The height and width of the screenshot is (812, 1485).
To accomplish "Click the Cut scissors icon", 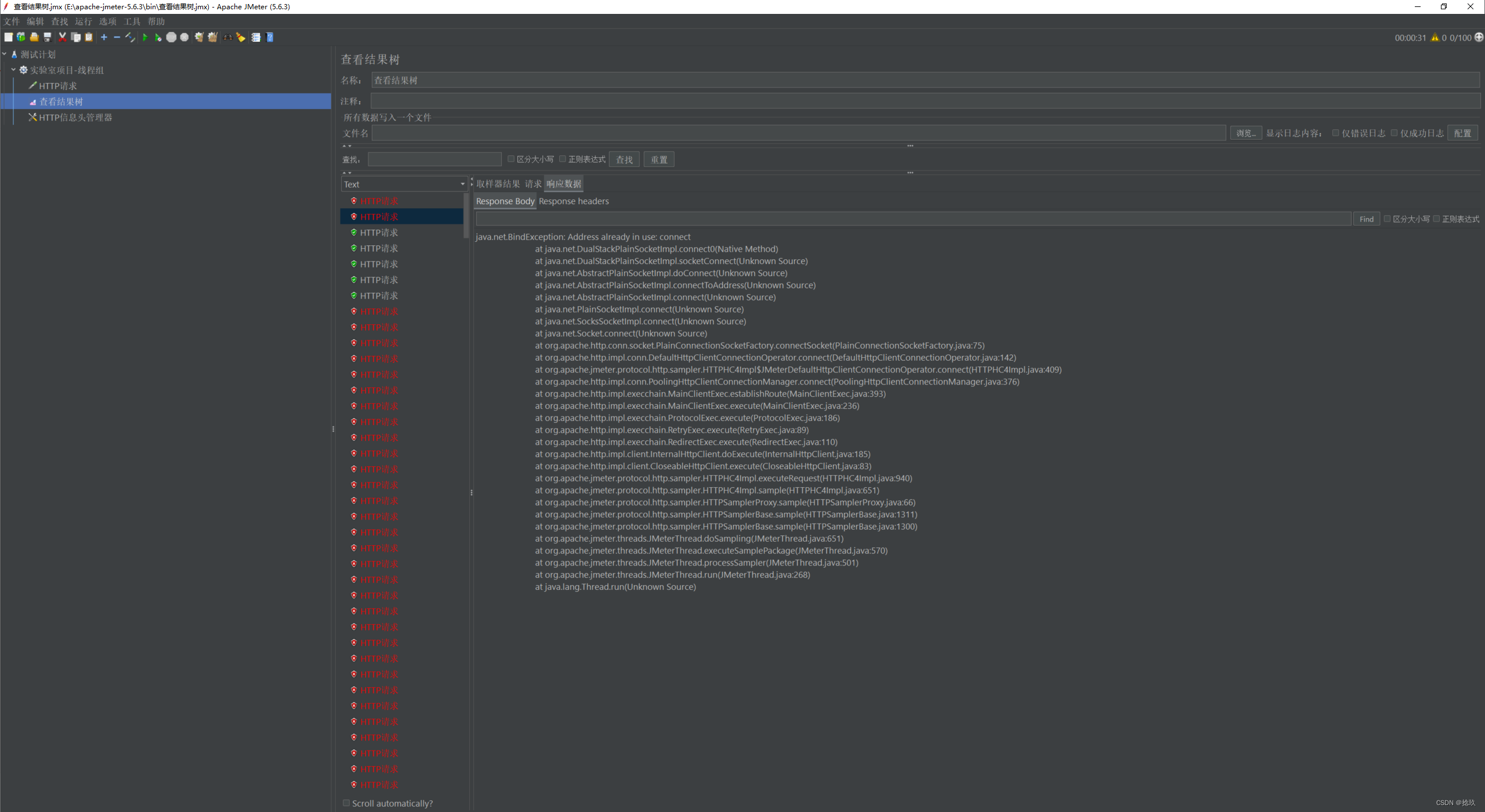I will tap(63, 37).
